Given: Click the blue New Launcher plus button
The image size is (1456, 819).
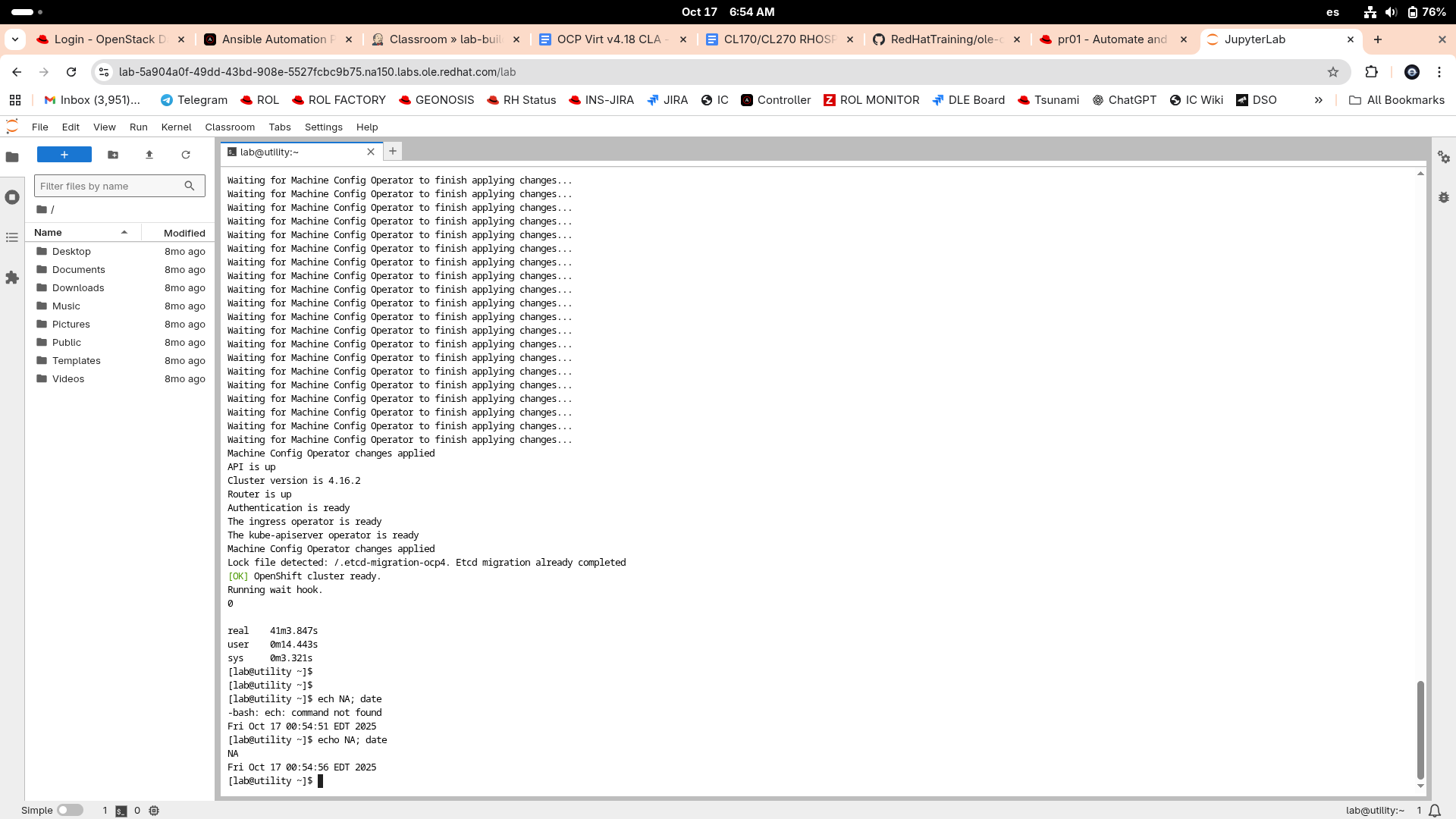Looking at the screenshot, I should coord(64,155).
